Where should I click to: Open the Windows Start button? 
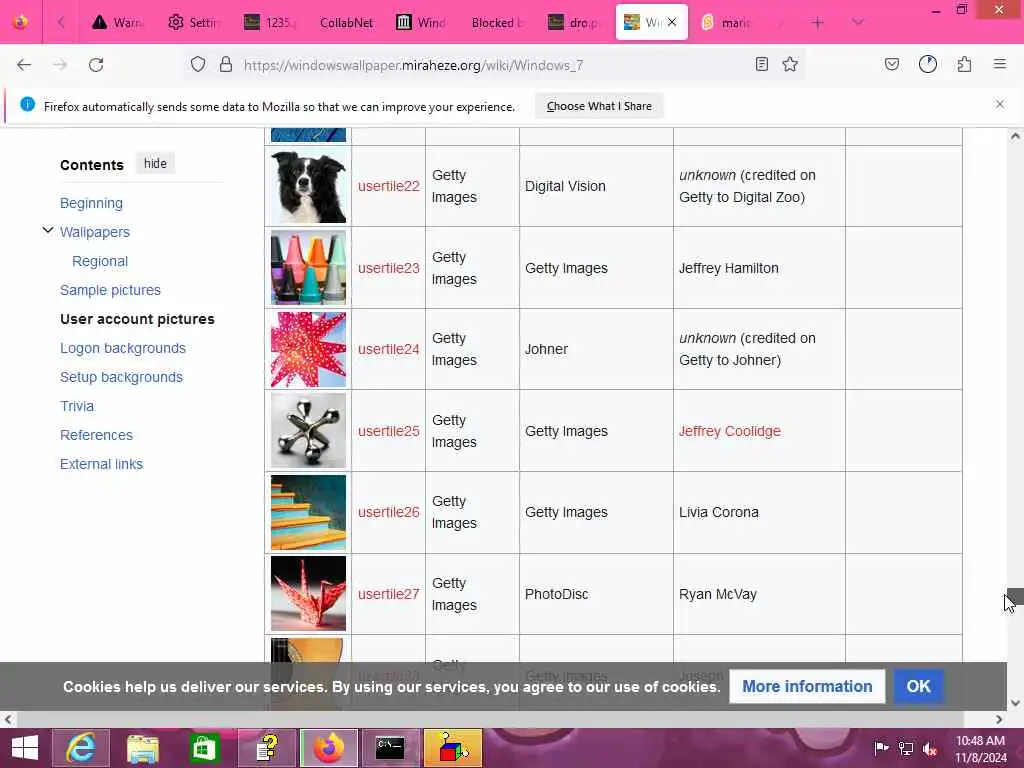[25, 748]
